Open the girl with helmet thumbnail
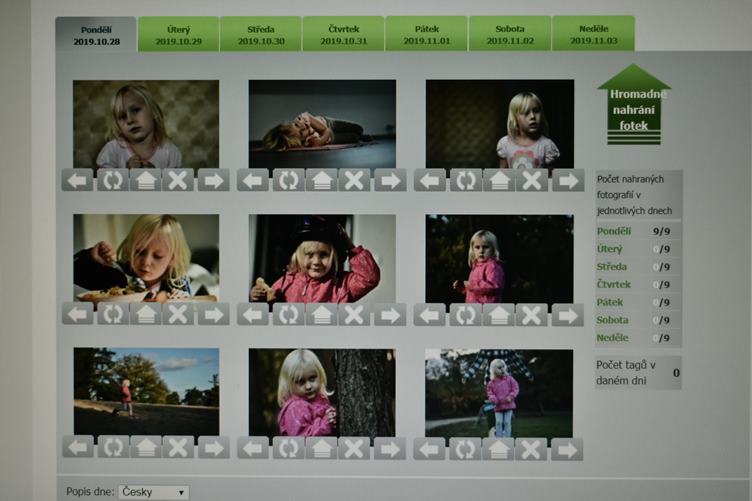Image resolution: width=752 pixels, height=501 pixels. tap(322, 258)
